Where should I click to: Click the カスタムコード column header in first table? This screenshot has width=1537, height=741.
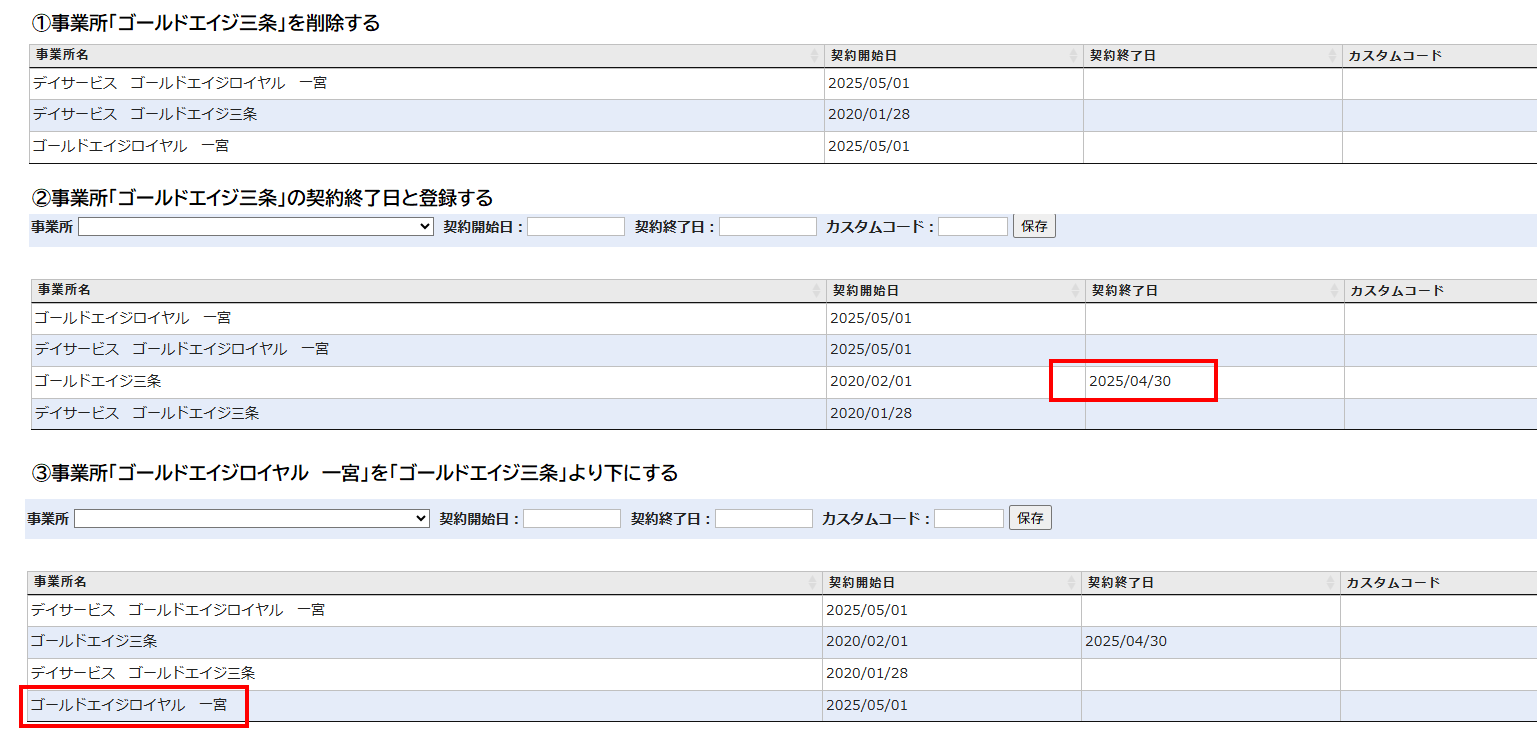click(1395, 56)
